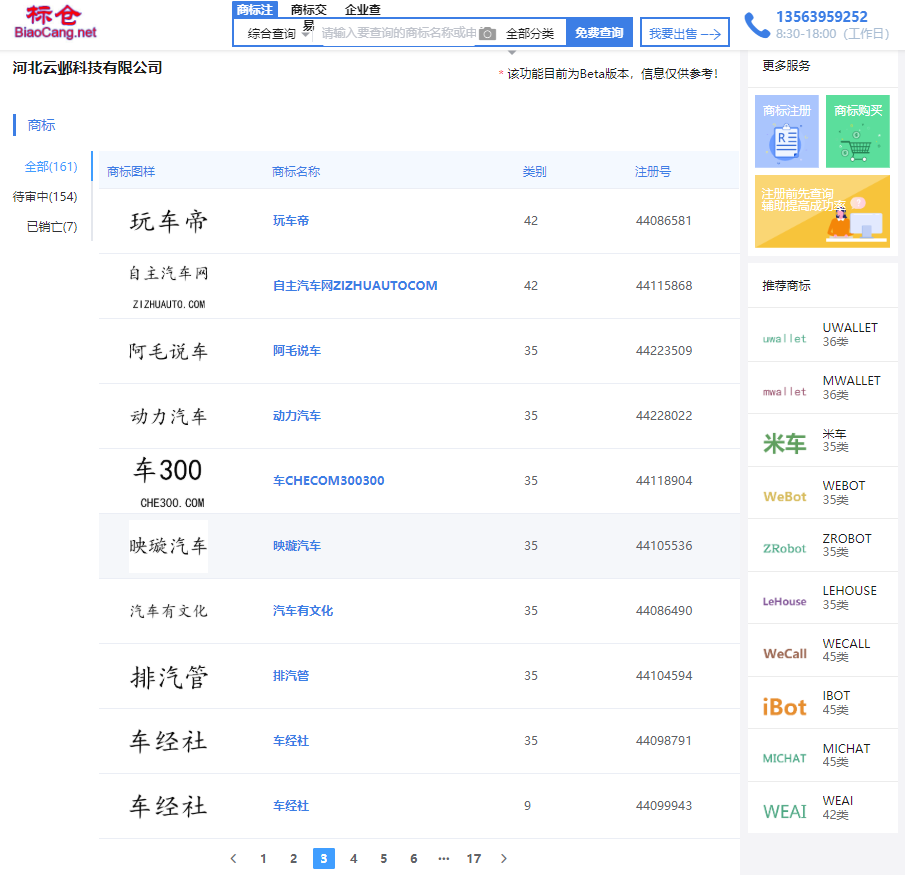Viewport: 905px width, 875px height.
Task: Open the 映璇汽车 trademark link
Action: pos(297,546)
